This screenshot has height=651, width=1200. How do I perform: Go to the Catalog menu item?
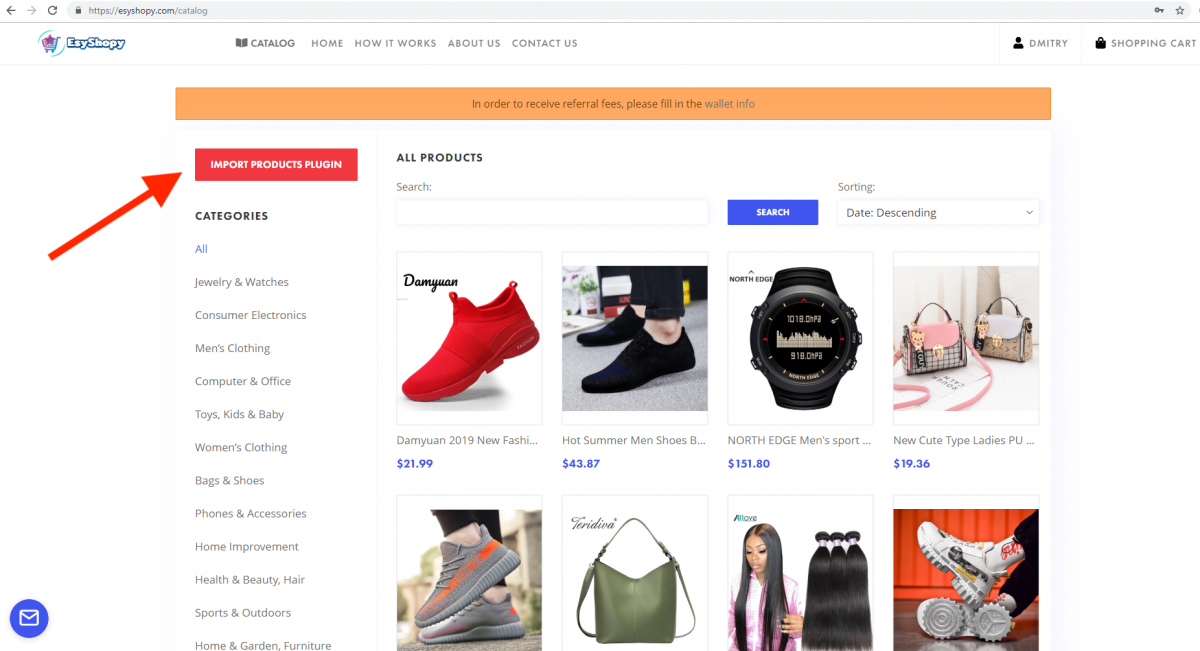click(x=265, y=43)
